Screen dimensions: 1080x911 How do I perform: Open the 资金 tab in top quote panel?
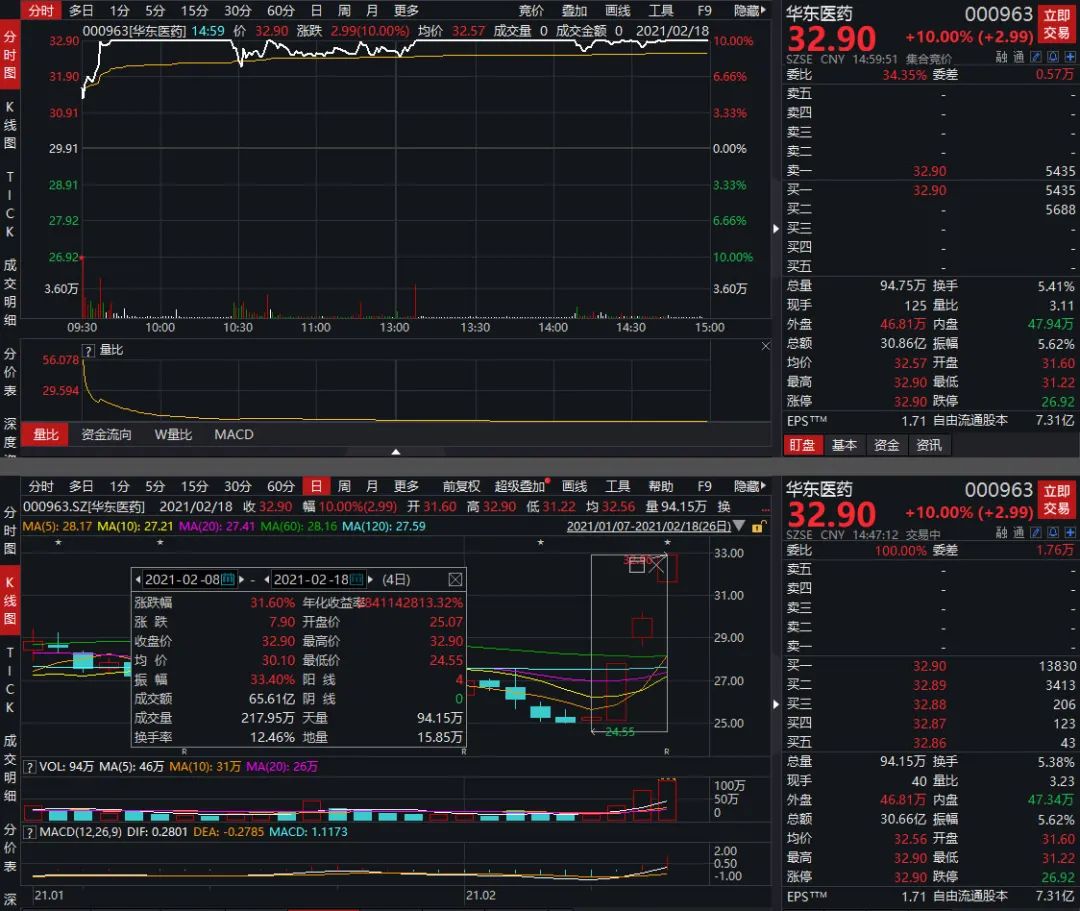[x=886, y=445]
